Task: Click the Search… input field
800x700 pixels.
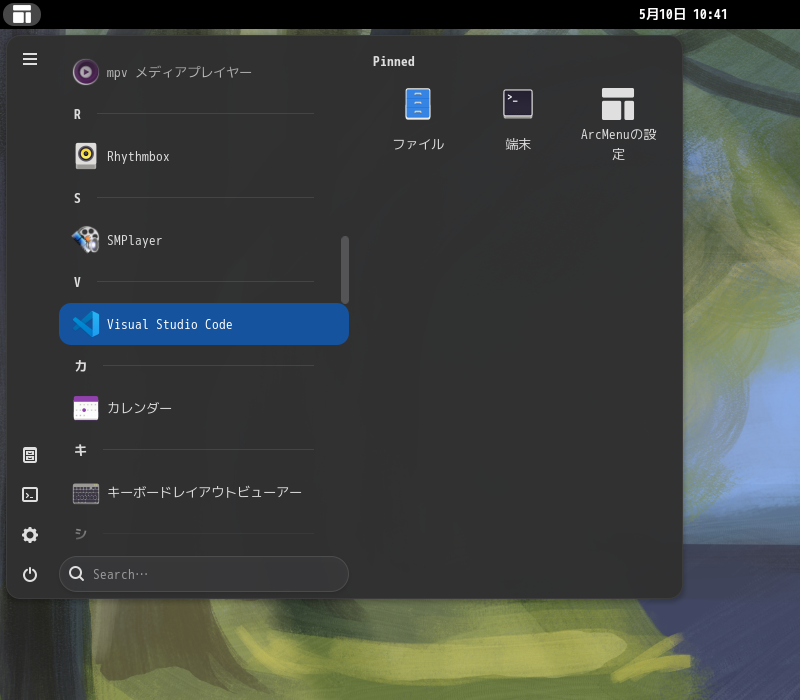Action: click(x=204, y=574)
